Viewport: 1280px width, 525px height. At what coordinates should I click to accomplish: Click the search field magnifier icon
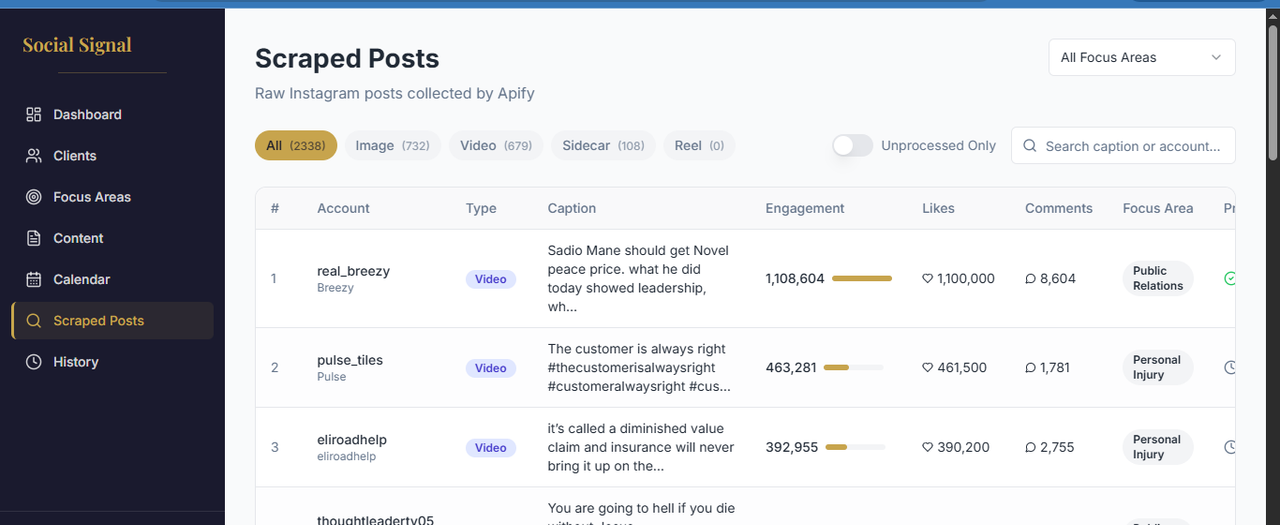(x=1030, y=146)
